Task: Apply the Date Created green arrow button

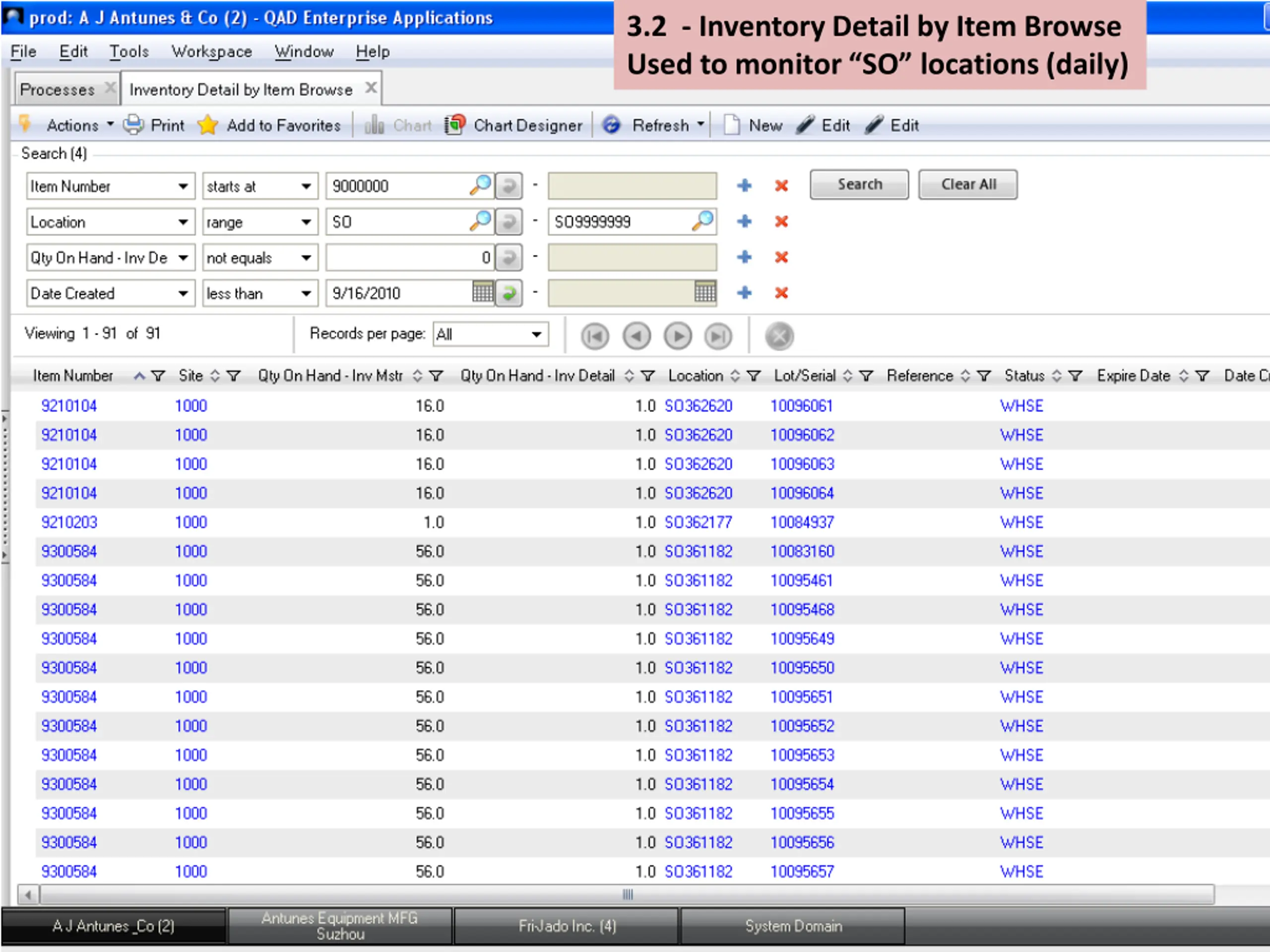Action: 508,293
